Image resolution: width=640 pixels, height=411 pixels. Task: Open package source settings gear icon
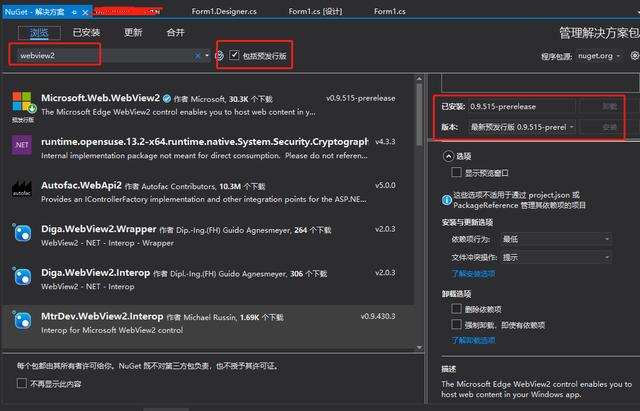635,56
